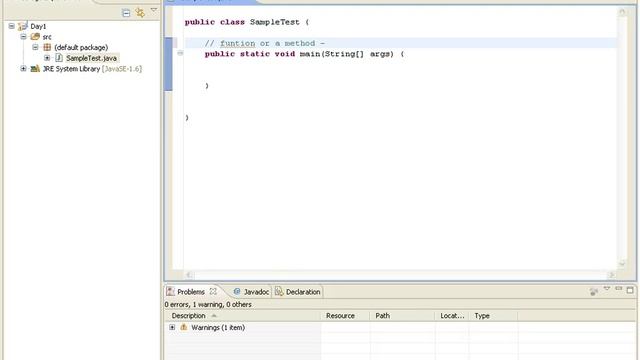
Task: Select the src folder label
Action: 47,37
